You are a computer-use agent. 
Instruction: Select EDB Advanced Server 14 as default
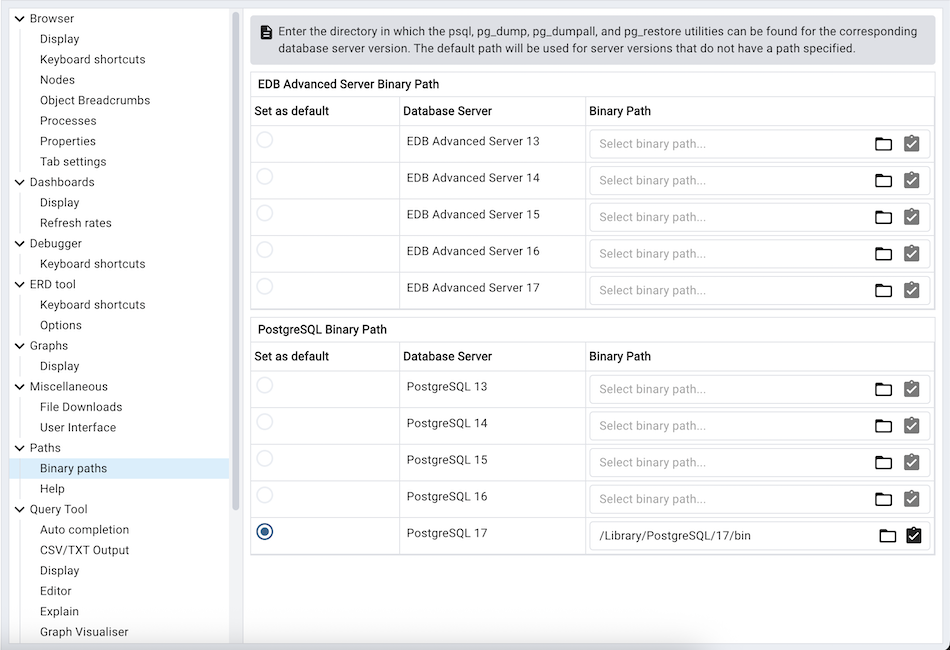point(264,180)
